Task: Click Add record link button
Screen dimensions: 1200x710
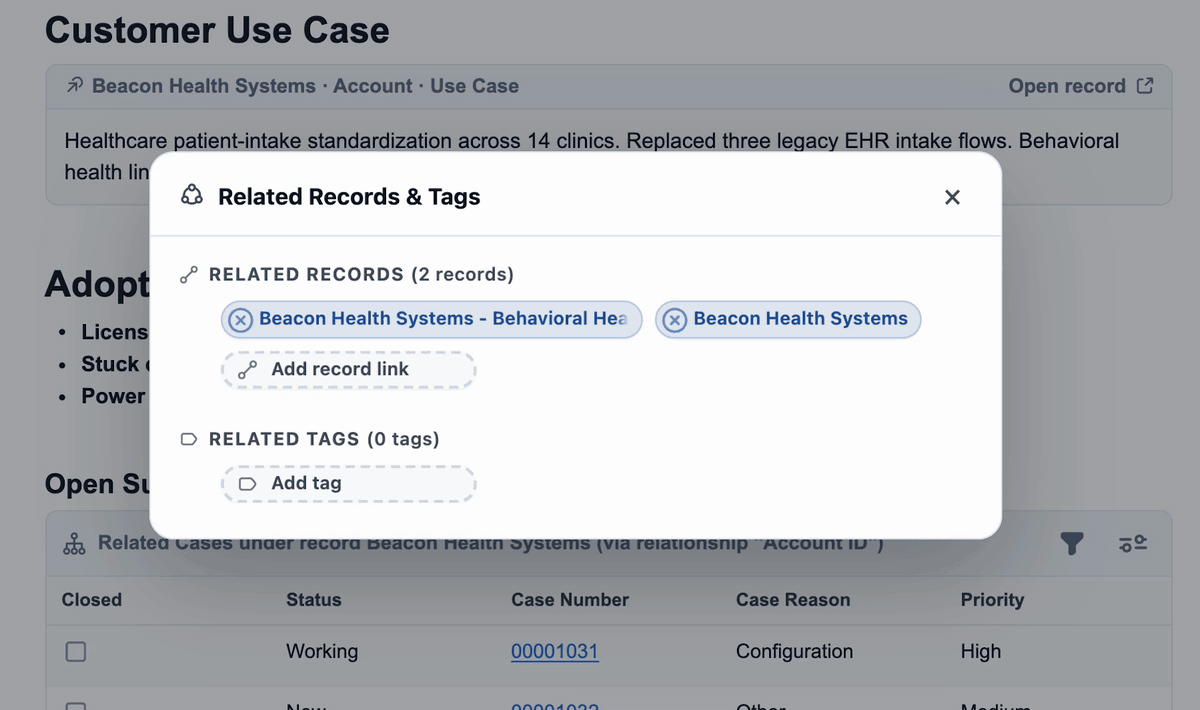Action: [348, 369]
